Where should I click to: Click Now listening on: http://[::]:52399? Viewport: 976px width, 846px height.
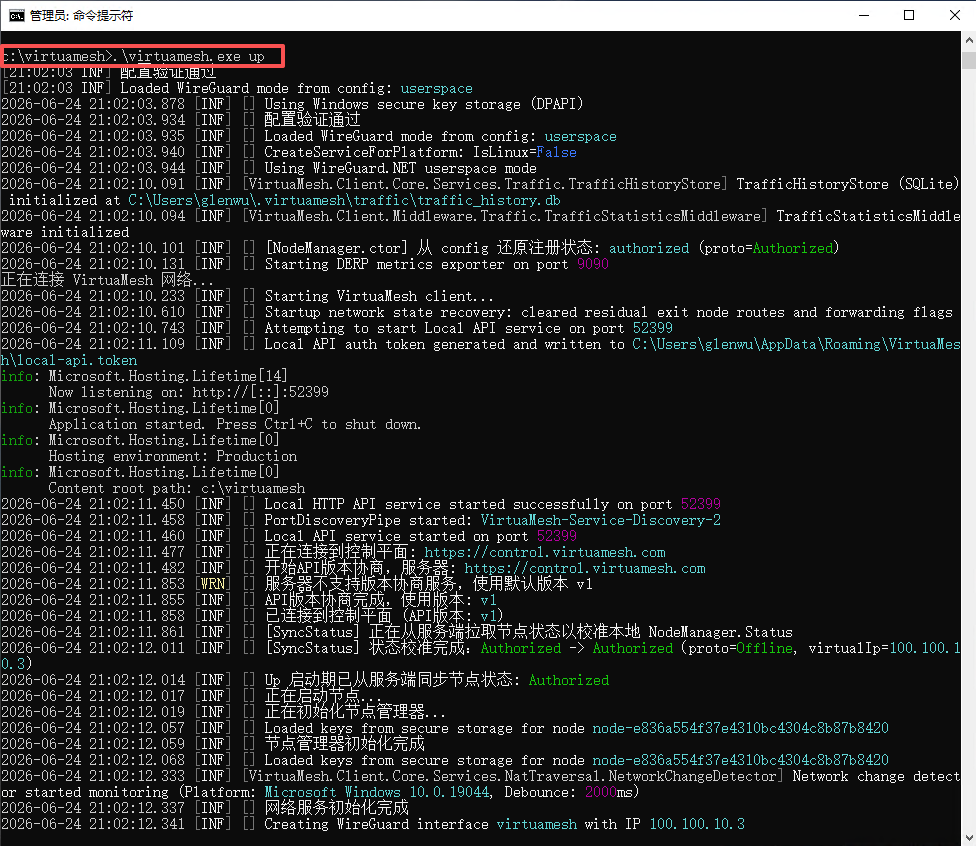click(x=189, y=392)
